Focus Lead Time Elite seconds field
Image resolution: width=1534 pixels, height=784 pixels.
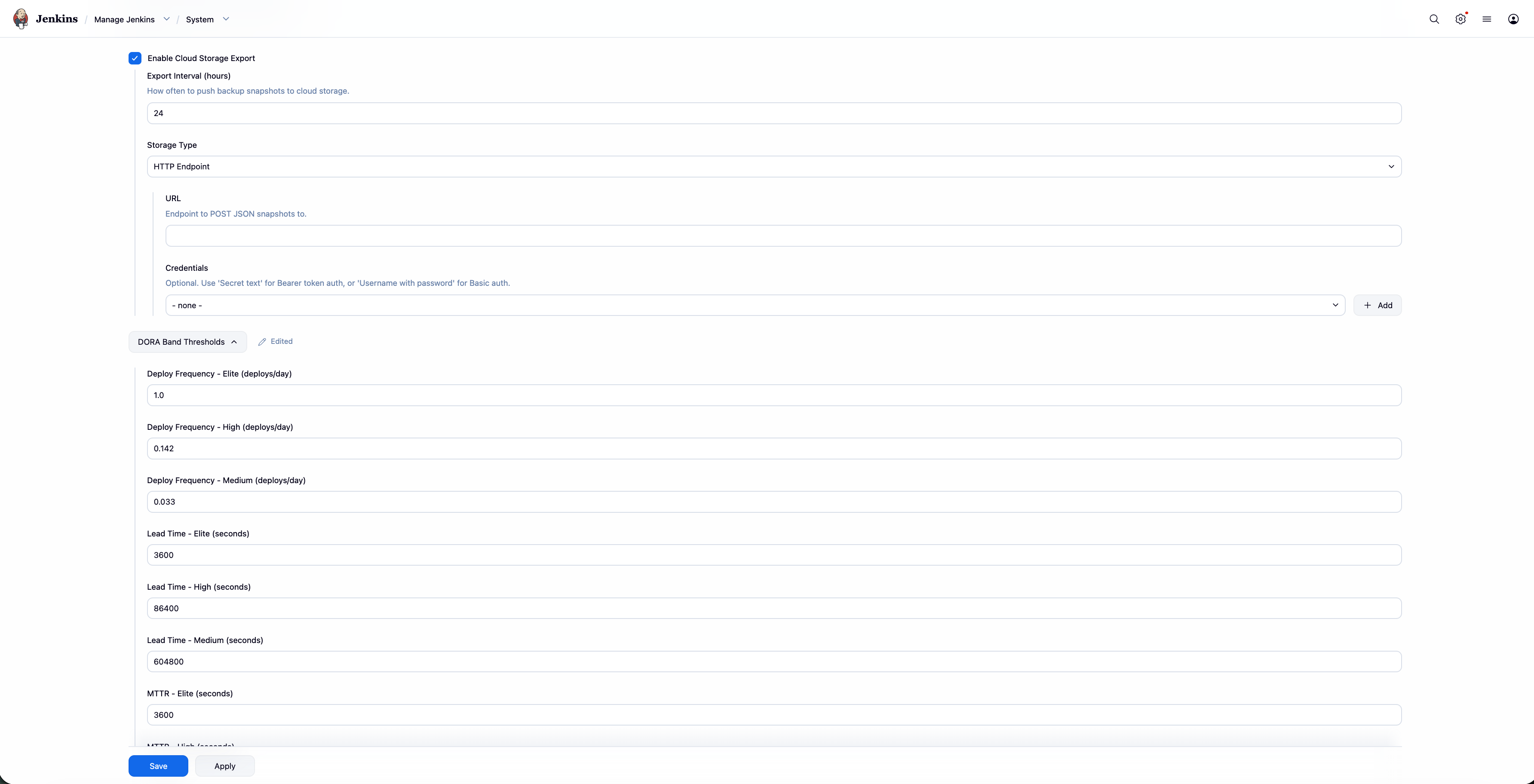(x=774, y=555)
